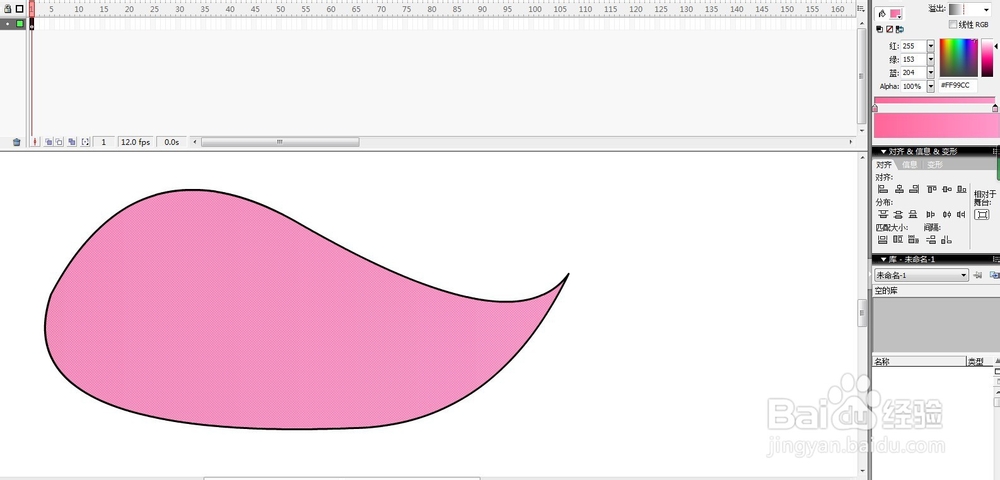Screen dimensions: 1000x480
Task: Click align bottom edge icon
Action: [960, 189]
